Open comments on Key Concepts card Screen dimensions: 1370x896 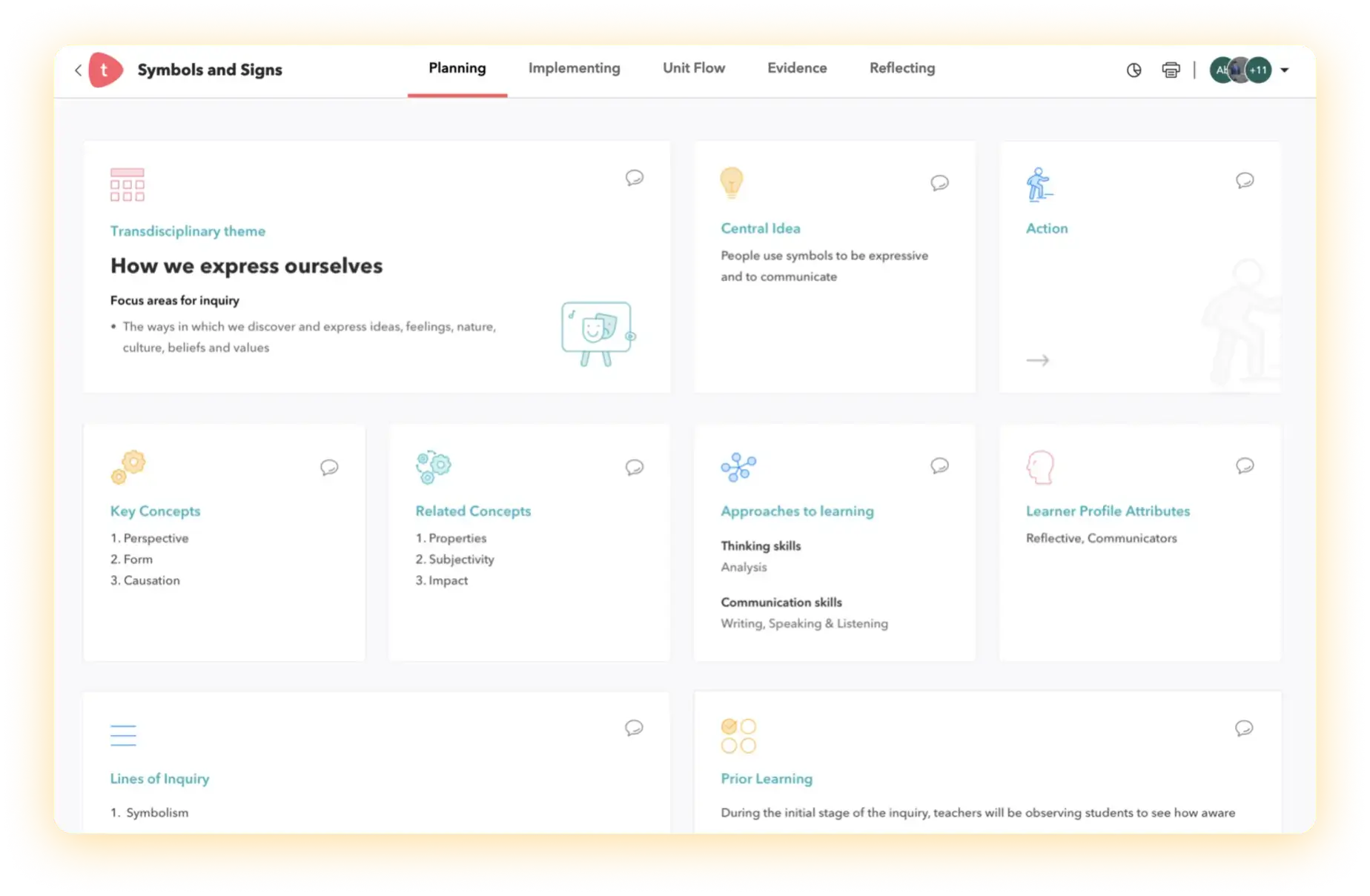click(x=329, y=468)
